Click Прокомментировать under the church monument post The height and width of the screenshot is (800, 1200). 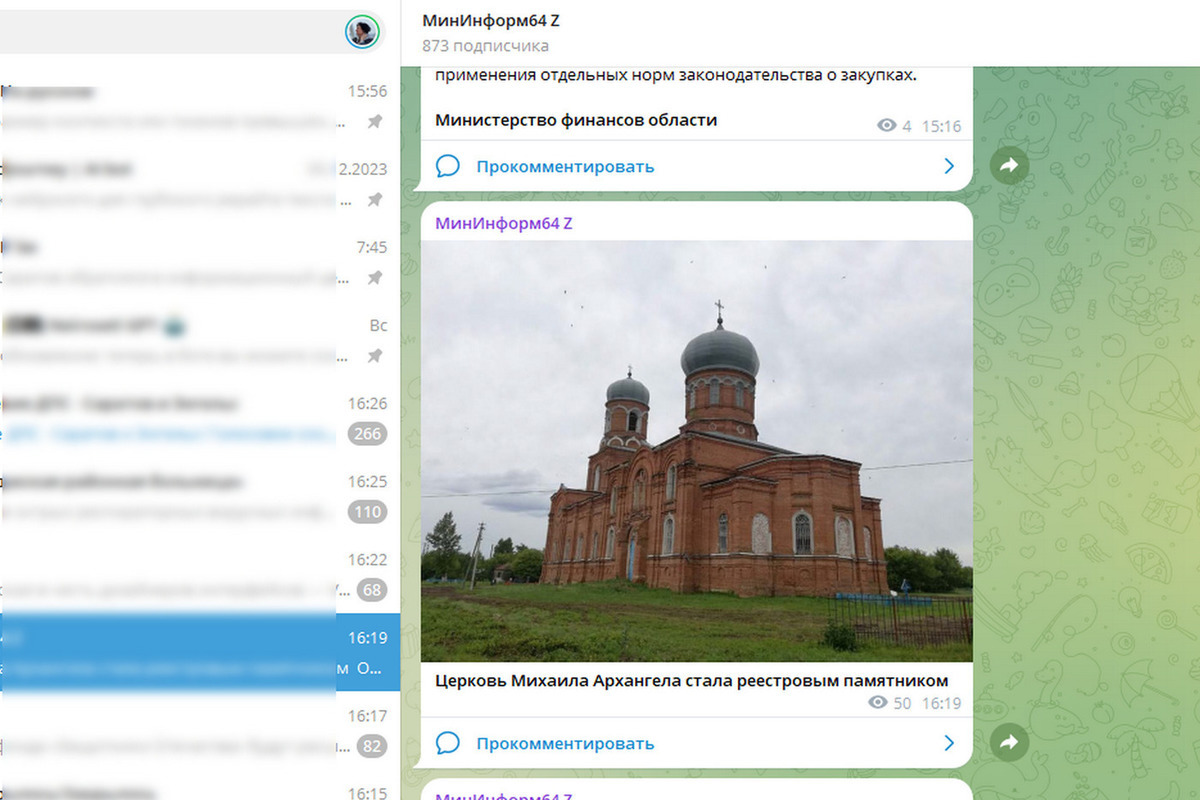565,743
